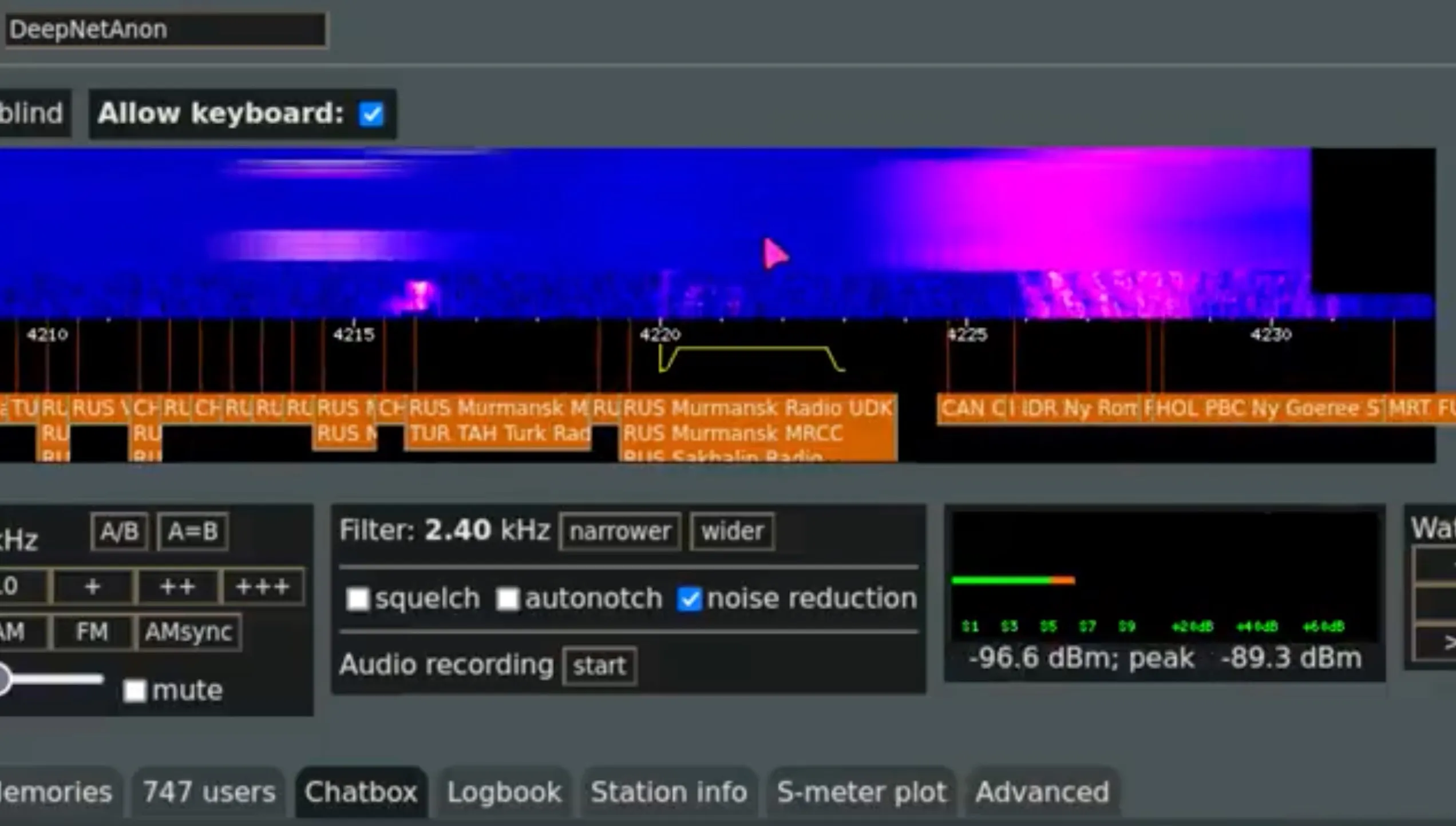Click the double plus frequency step
Screen dimensions: 1456x826
[177, 586]
